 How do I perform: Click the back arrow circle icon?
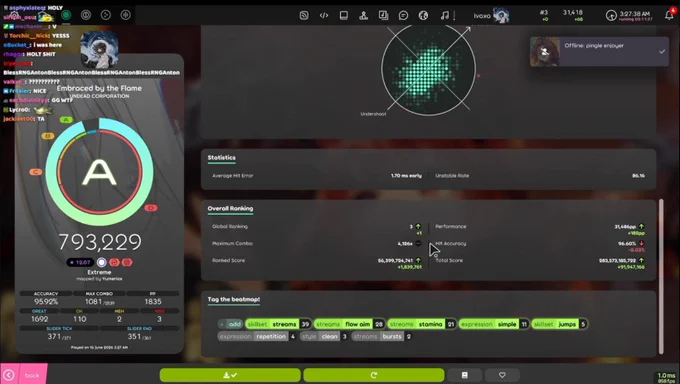pos(9,375)
